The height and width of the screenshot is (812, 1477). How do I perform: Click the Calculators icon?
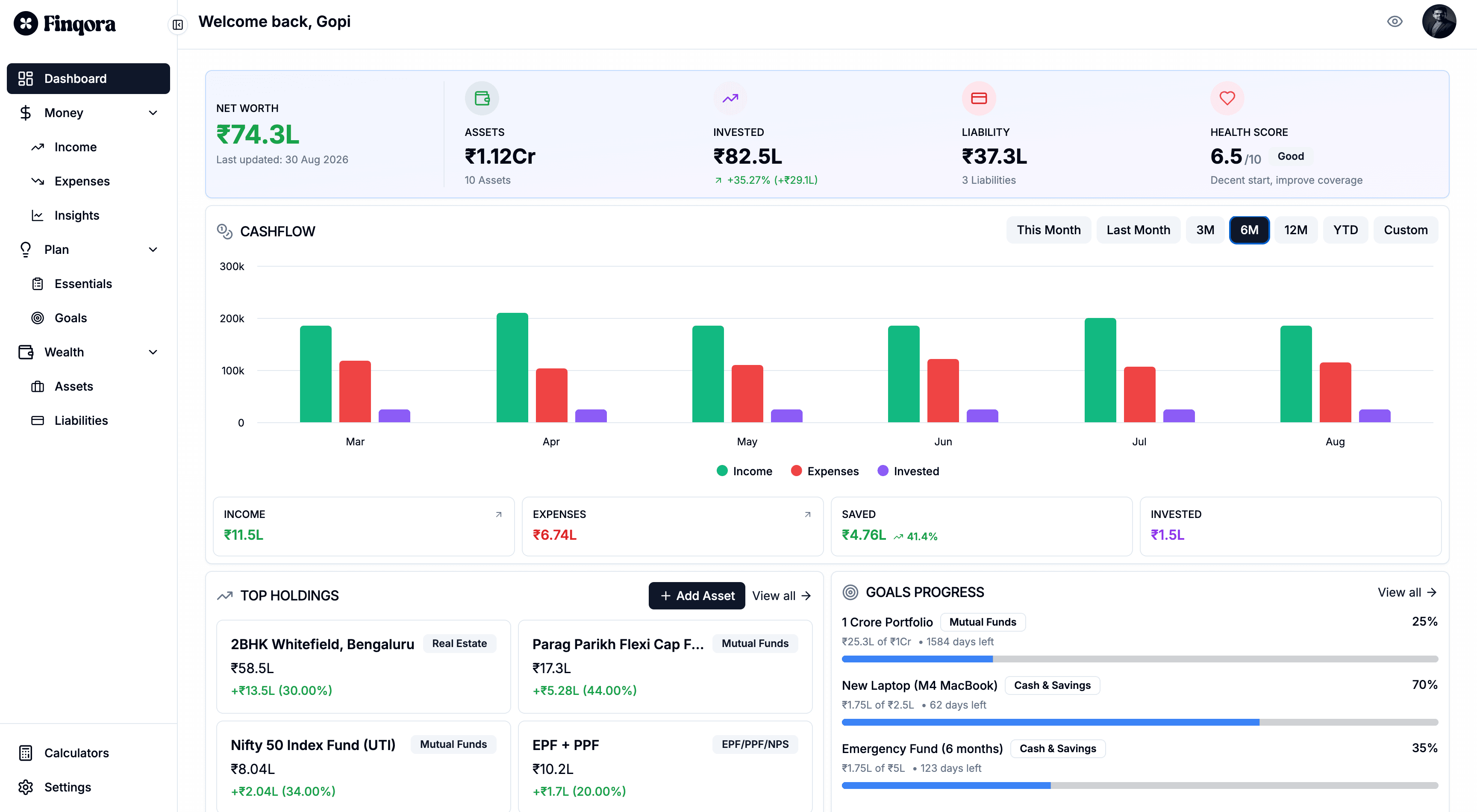coord(26,753)
